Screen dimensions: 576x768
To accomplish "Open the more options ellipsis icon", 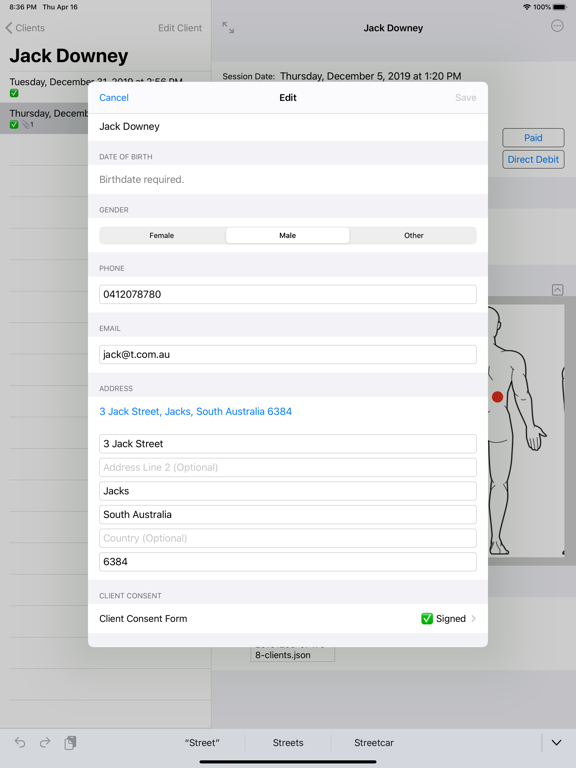I will pos(557,26).
